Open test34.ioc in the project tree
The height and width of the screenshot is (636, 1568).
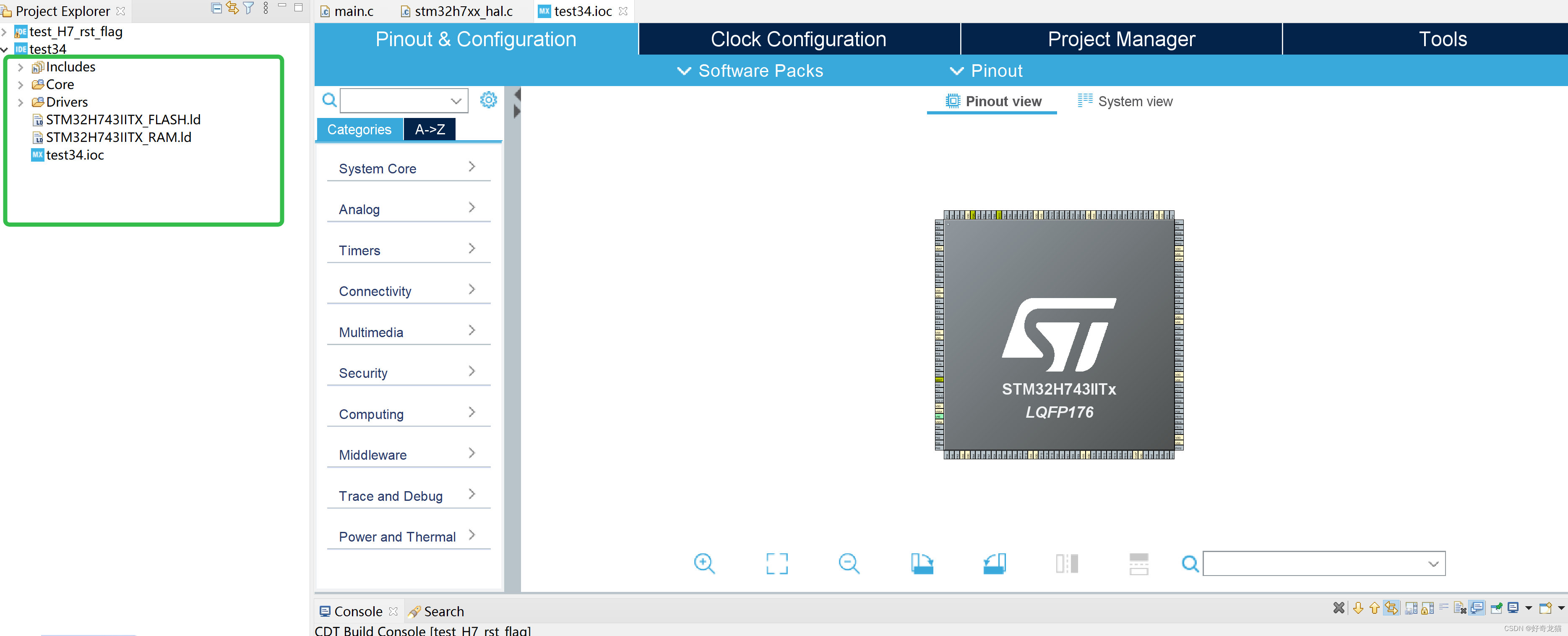[74, 155]
